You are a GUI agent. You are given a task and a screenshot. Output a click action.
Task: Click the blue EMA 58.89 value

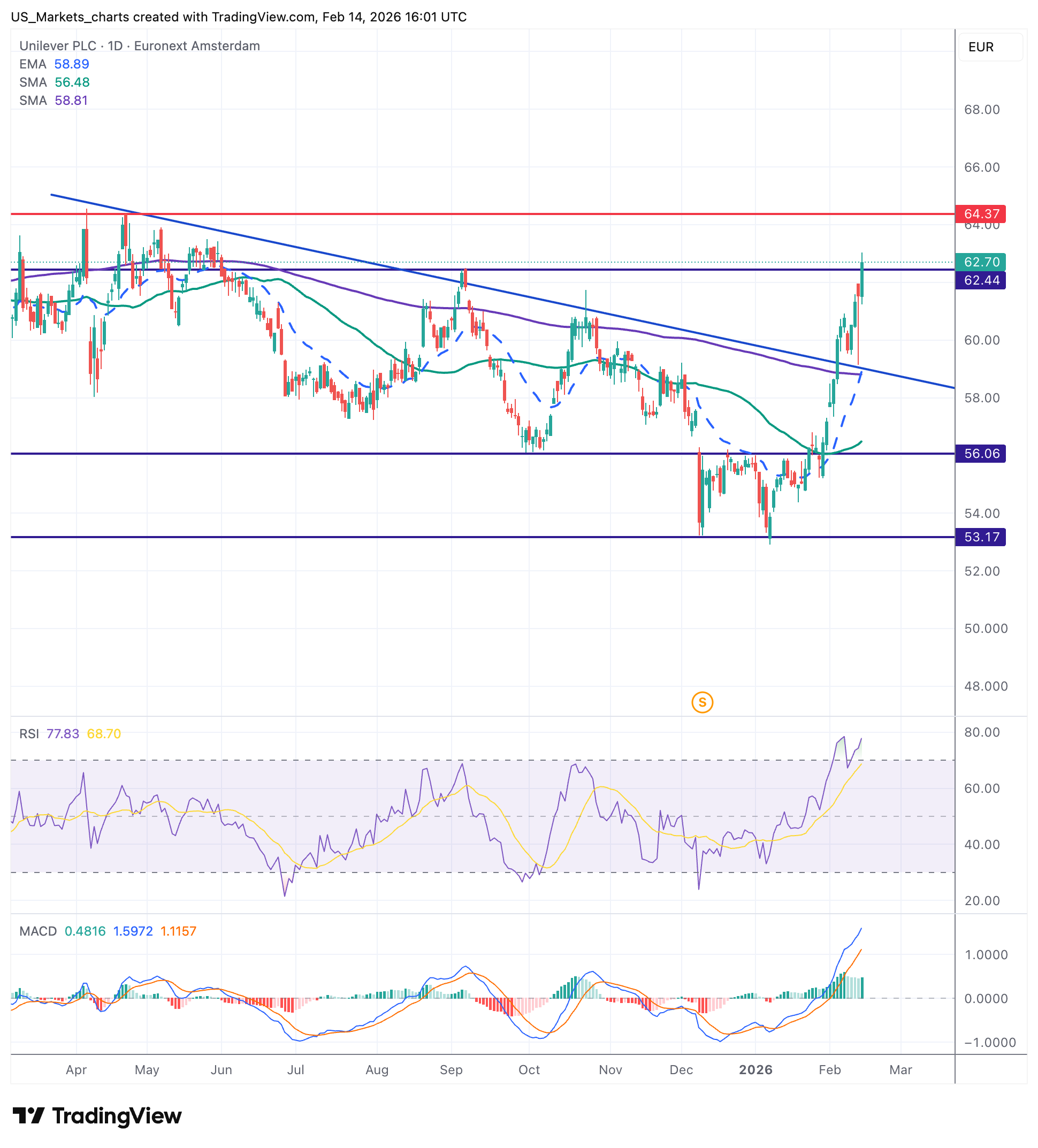tap(72, 64)
